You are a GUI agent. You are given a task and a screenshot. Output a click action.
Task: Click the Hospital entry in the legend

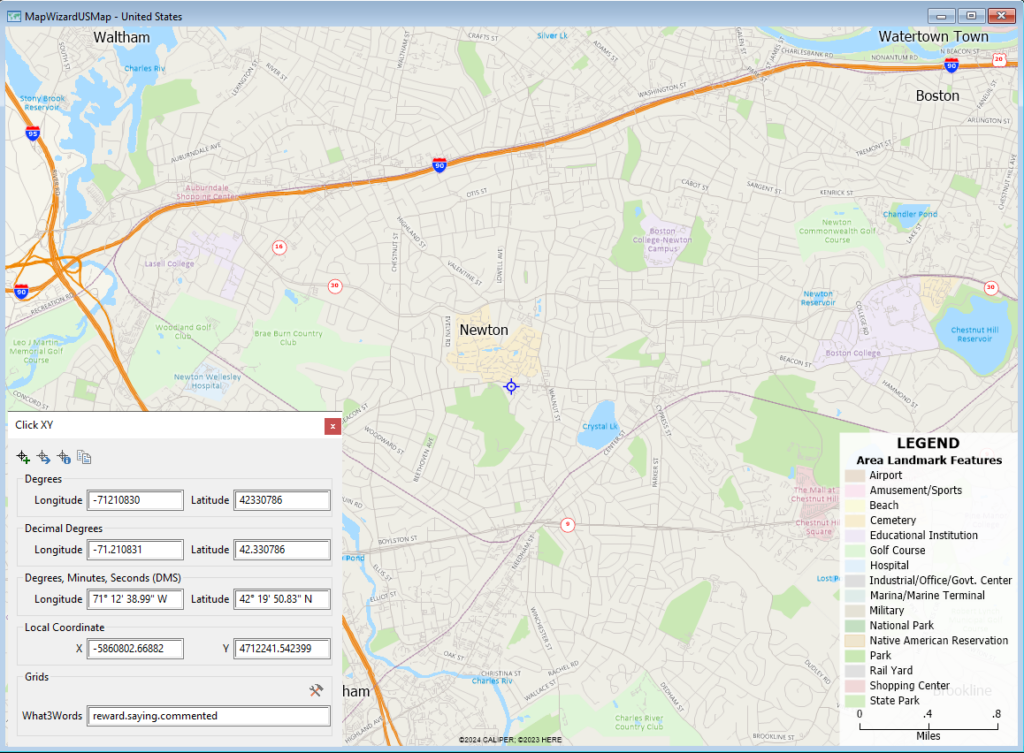coord(897,565)
